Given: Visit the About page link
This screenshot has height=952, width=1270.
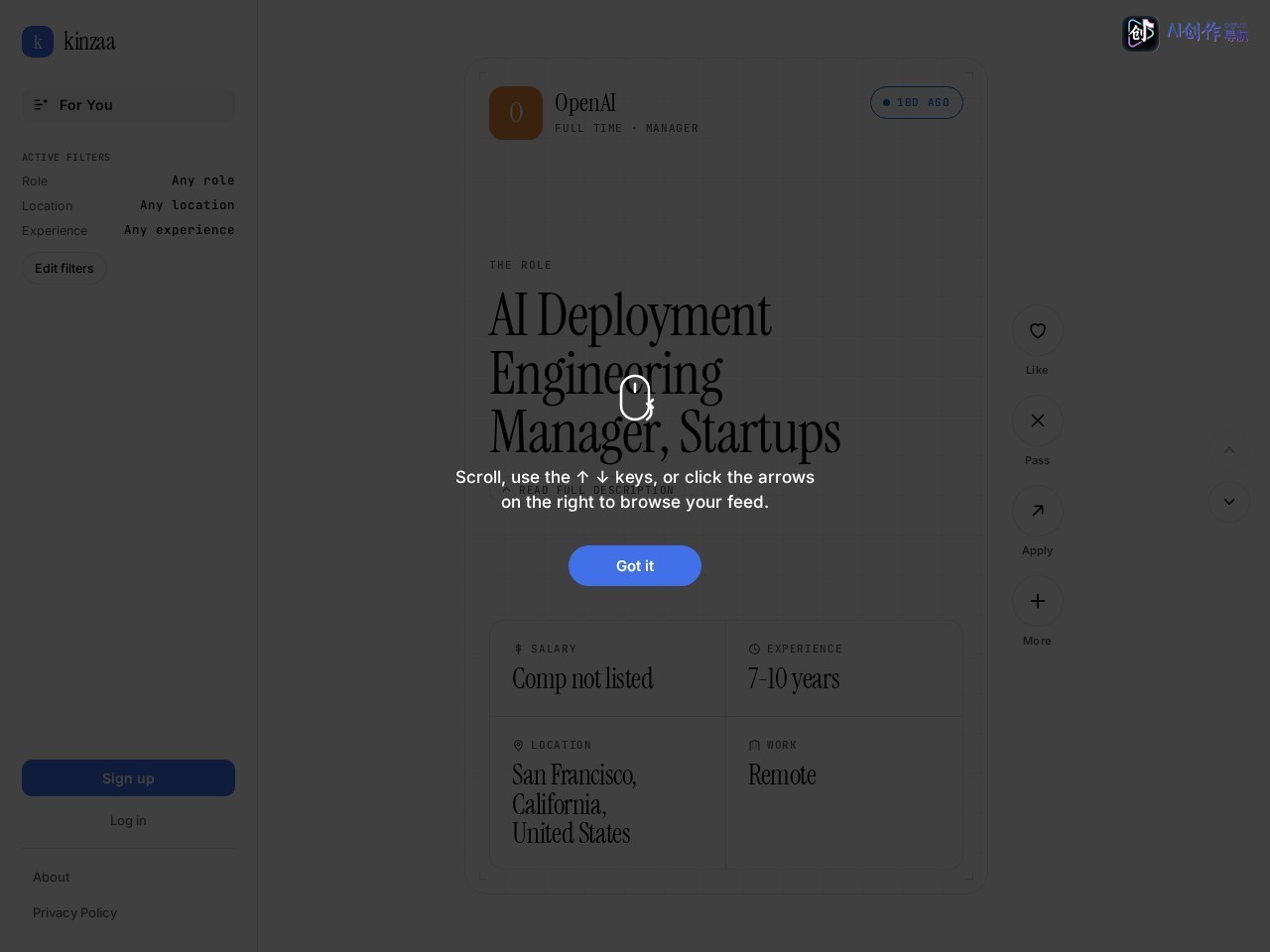Looking at the screenshot, I should [x=52, y=878].
